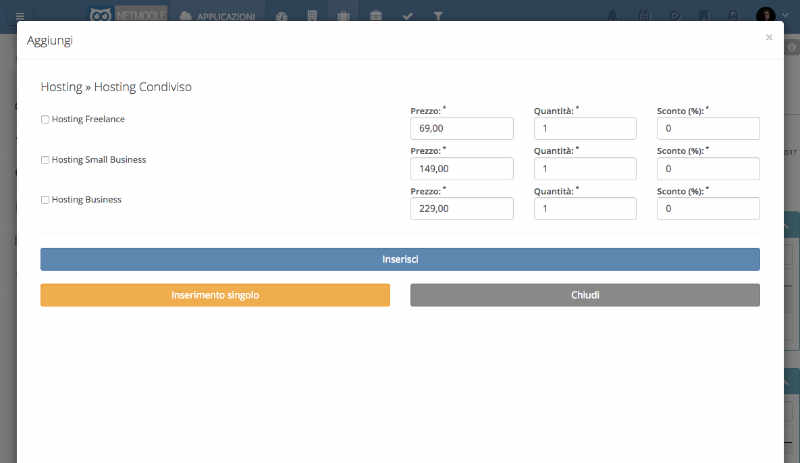Focus the Prezzo field showing 69,00
Image resolution: width=800 pixels, height=463 pixels.
462,128
